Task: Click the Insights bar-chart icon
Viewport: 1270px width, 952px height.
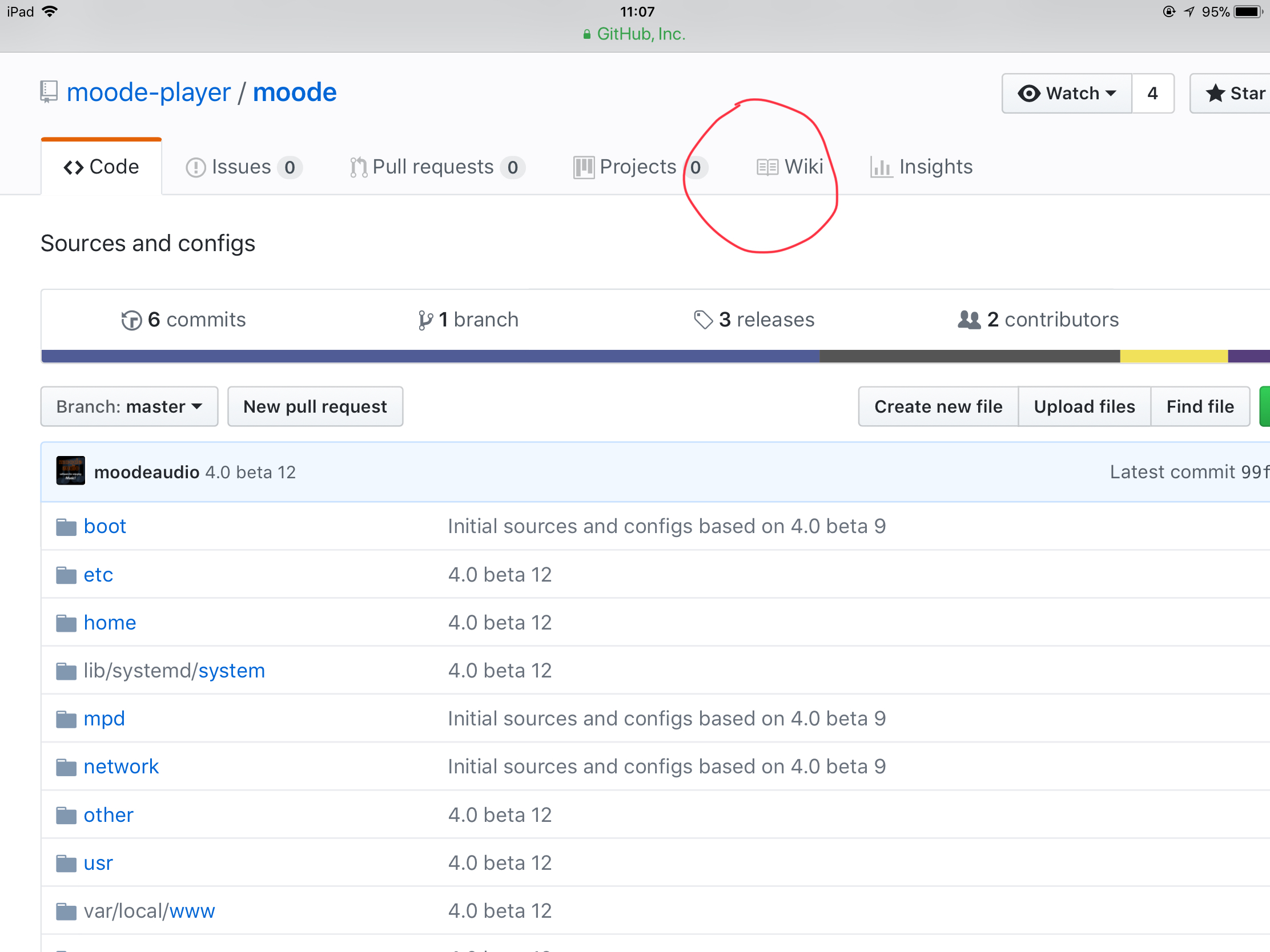Action: point(881,168)
